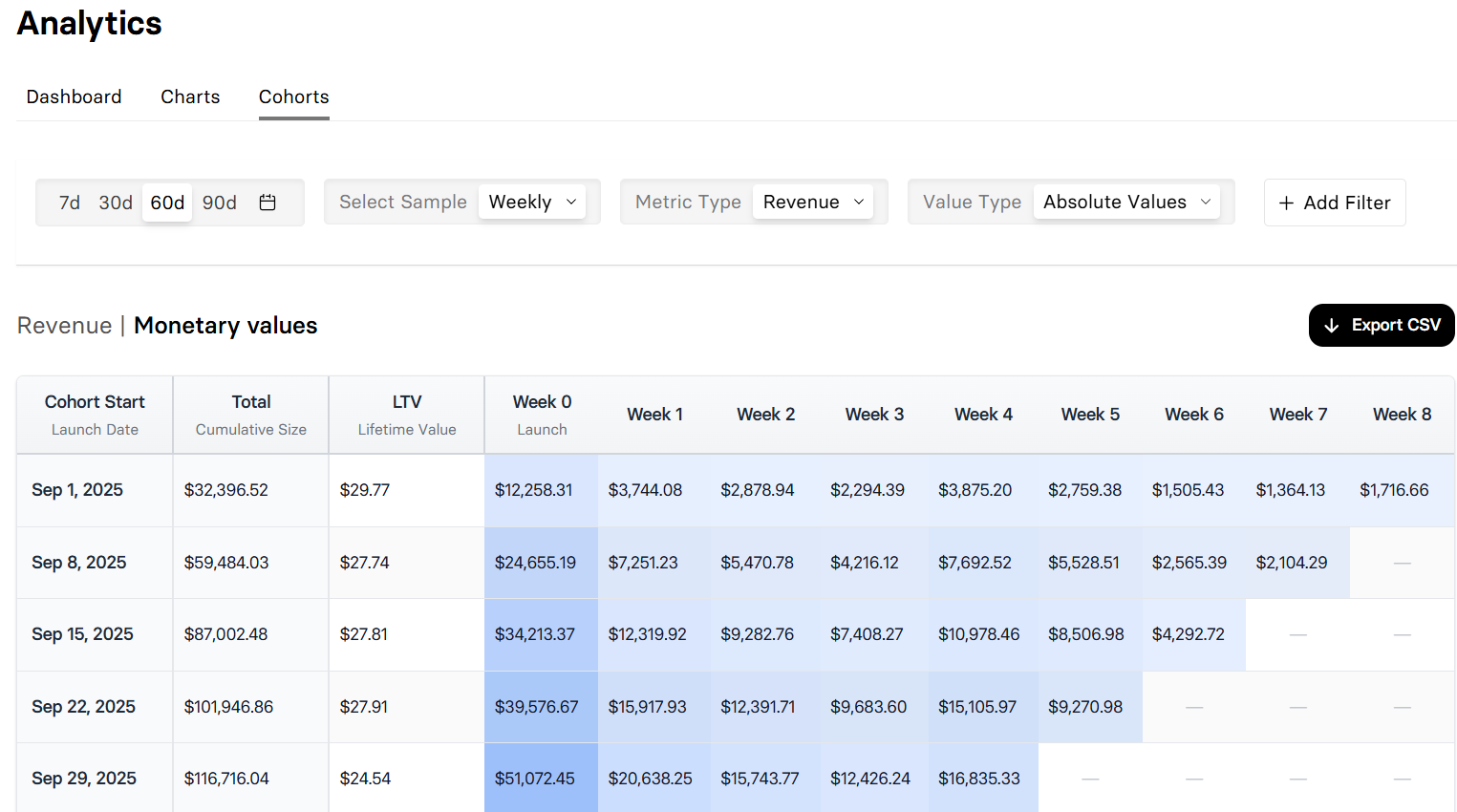Click the $39,576.67 Week 0 cell

tap(542, 707)
